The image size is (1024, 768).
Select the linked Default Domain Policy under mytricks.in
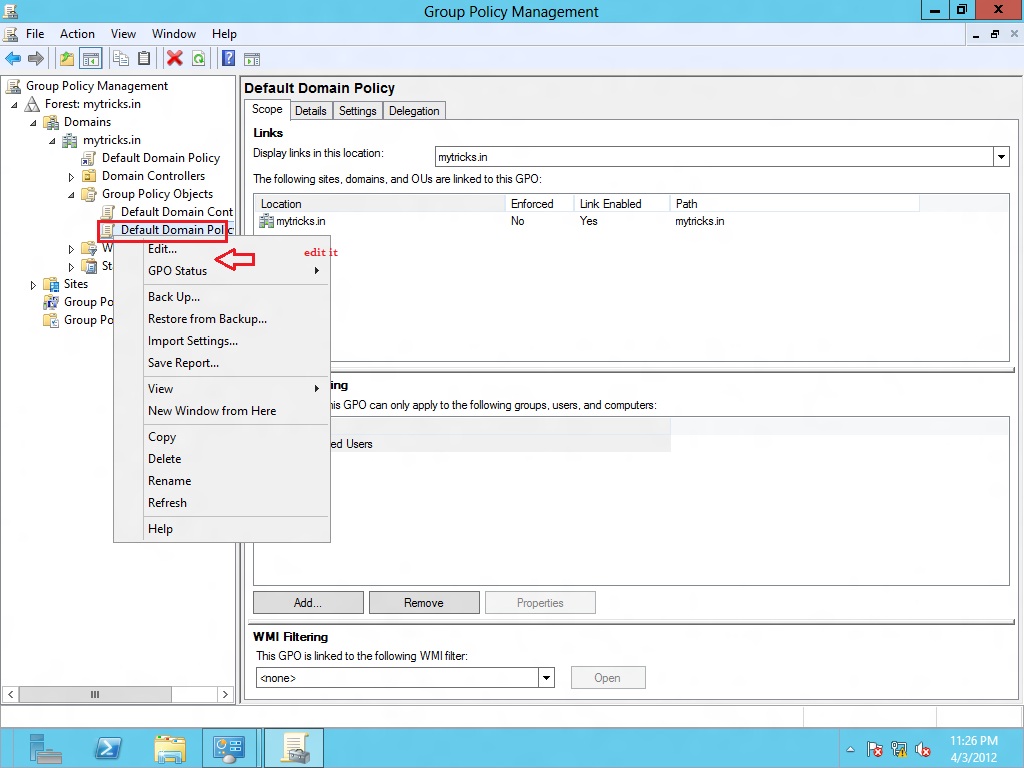click(161, 158)
